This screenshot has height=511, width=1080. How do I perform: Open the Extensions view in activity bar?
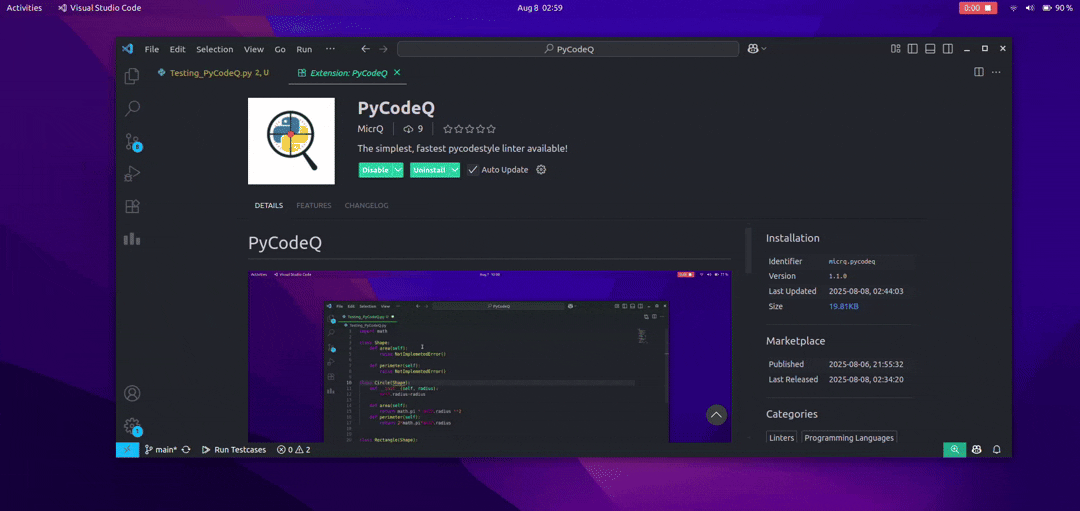tap(132, 207)
